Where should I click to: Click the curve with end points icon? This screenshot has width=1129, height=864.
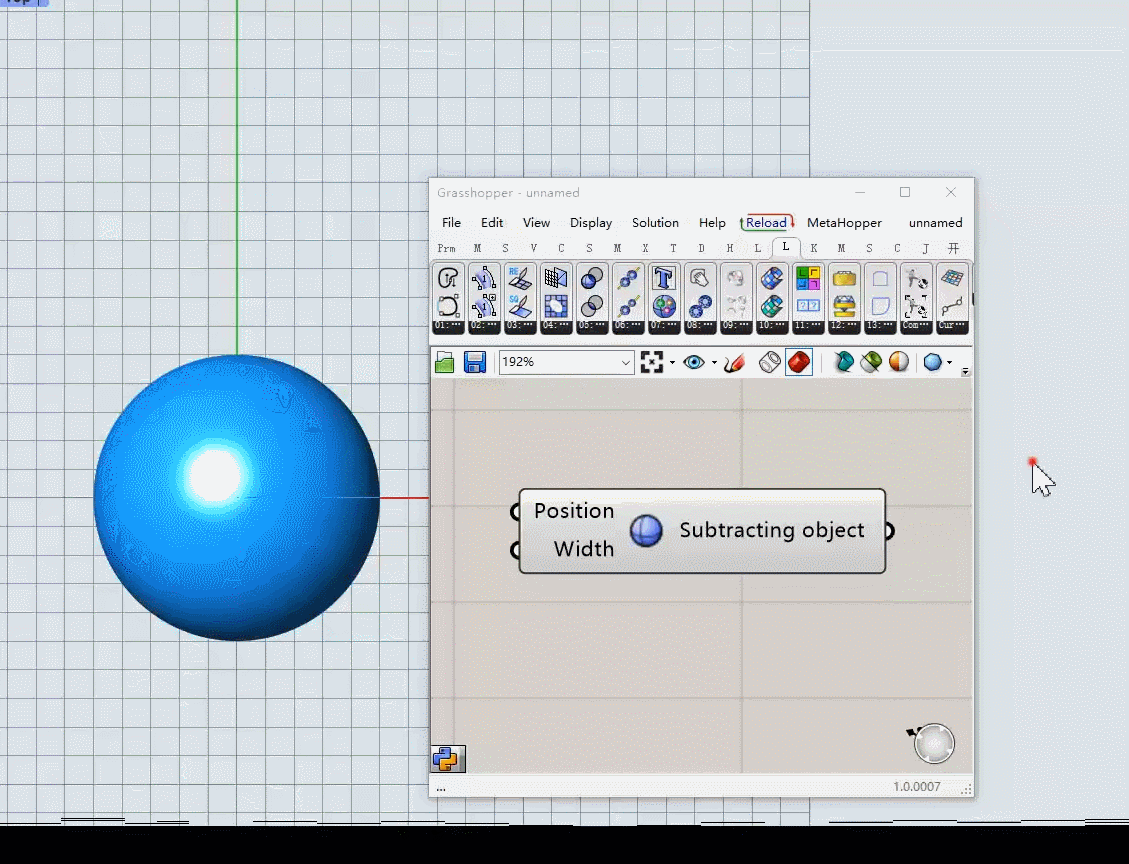pyautogui.click(x=952, y=306)
